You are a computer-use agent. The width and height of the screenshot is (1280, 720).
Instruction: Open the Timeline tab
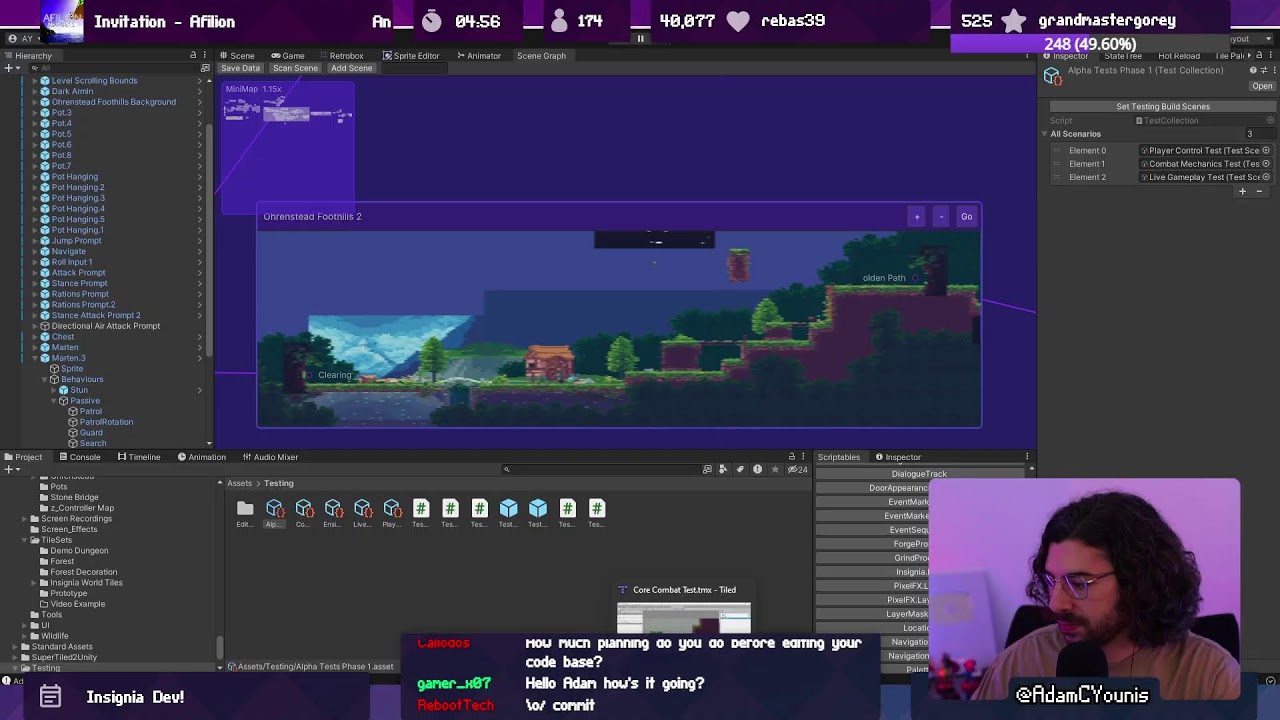(138, 457)
